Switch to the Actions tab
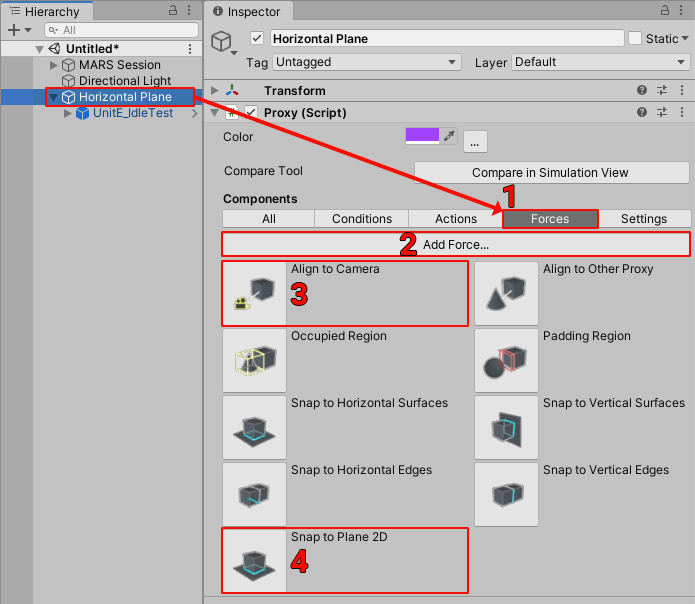Image resolution: width=695 pixels, height=604 pixels. 456,219
